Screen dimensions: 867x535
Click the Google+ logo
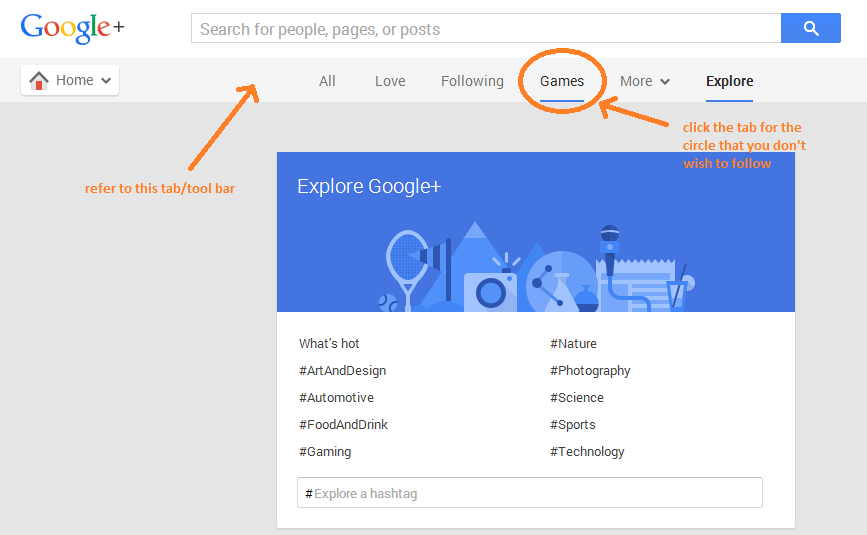click(x=72, y=28)
